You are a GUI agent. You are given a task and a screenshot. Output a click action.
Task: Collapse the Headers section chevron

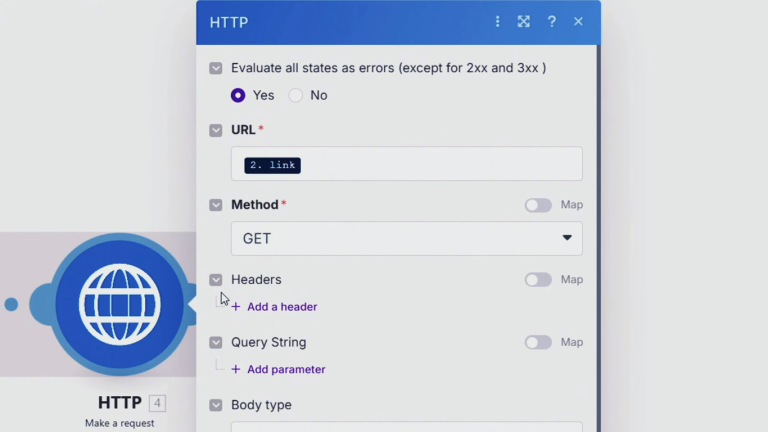(x=216, y=280)
